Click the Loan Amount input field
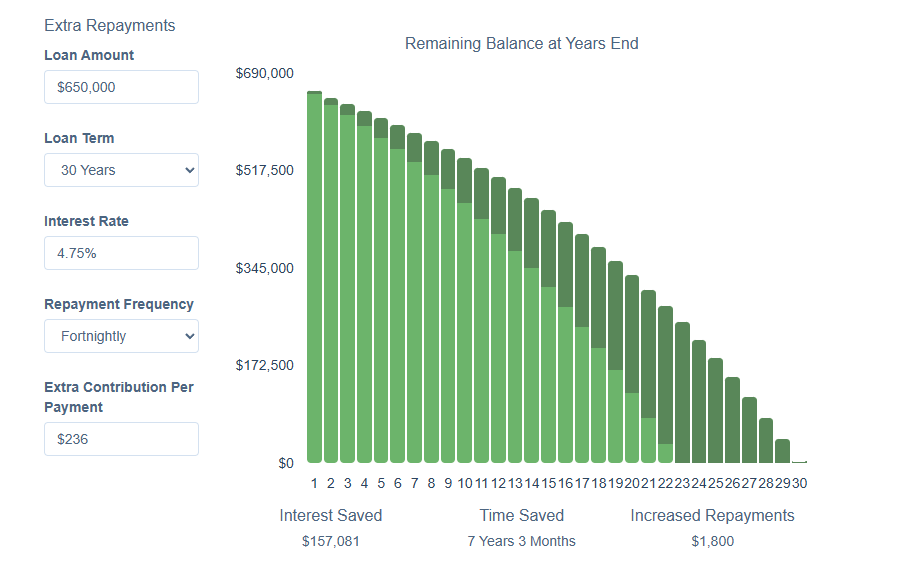Viewport: 902px width, 573px height. pos(121,87)
